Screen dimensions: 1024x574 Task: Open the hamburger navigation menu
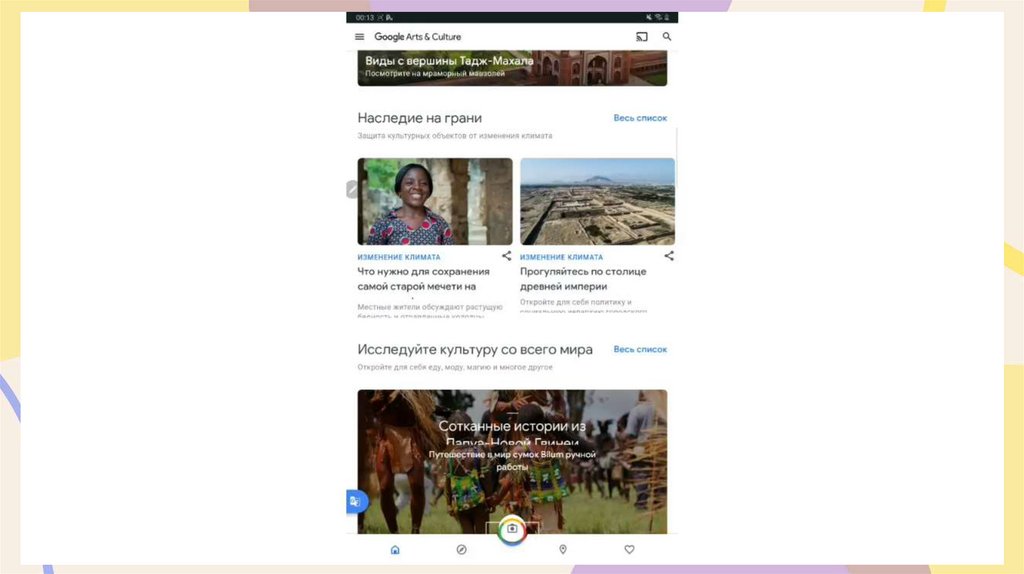click(x=359, y=37)
